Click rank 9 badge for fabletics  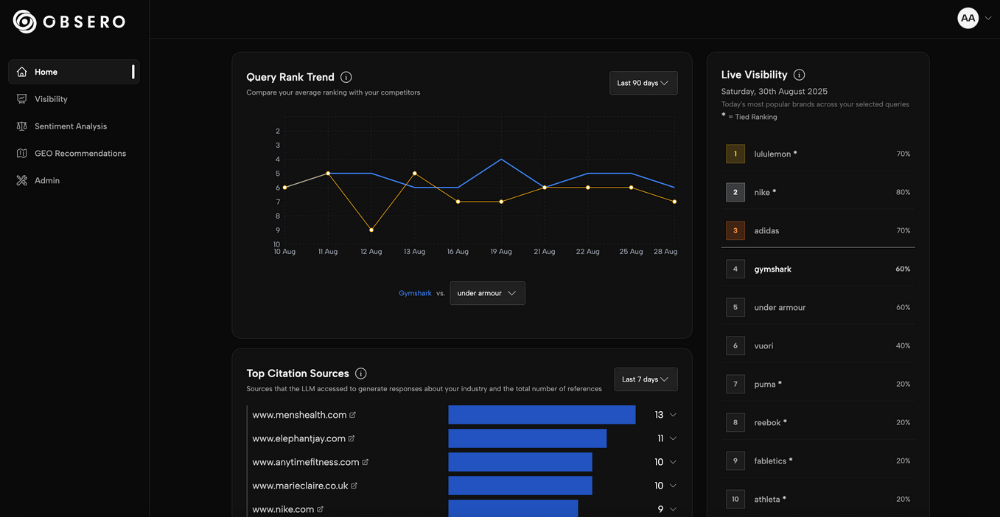pyautogui.click(x=735, y=461)
